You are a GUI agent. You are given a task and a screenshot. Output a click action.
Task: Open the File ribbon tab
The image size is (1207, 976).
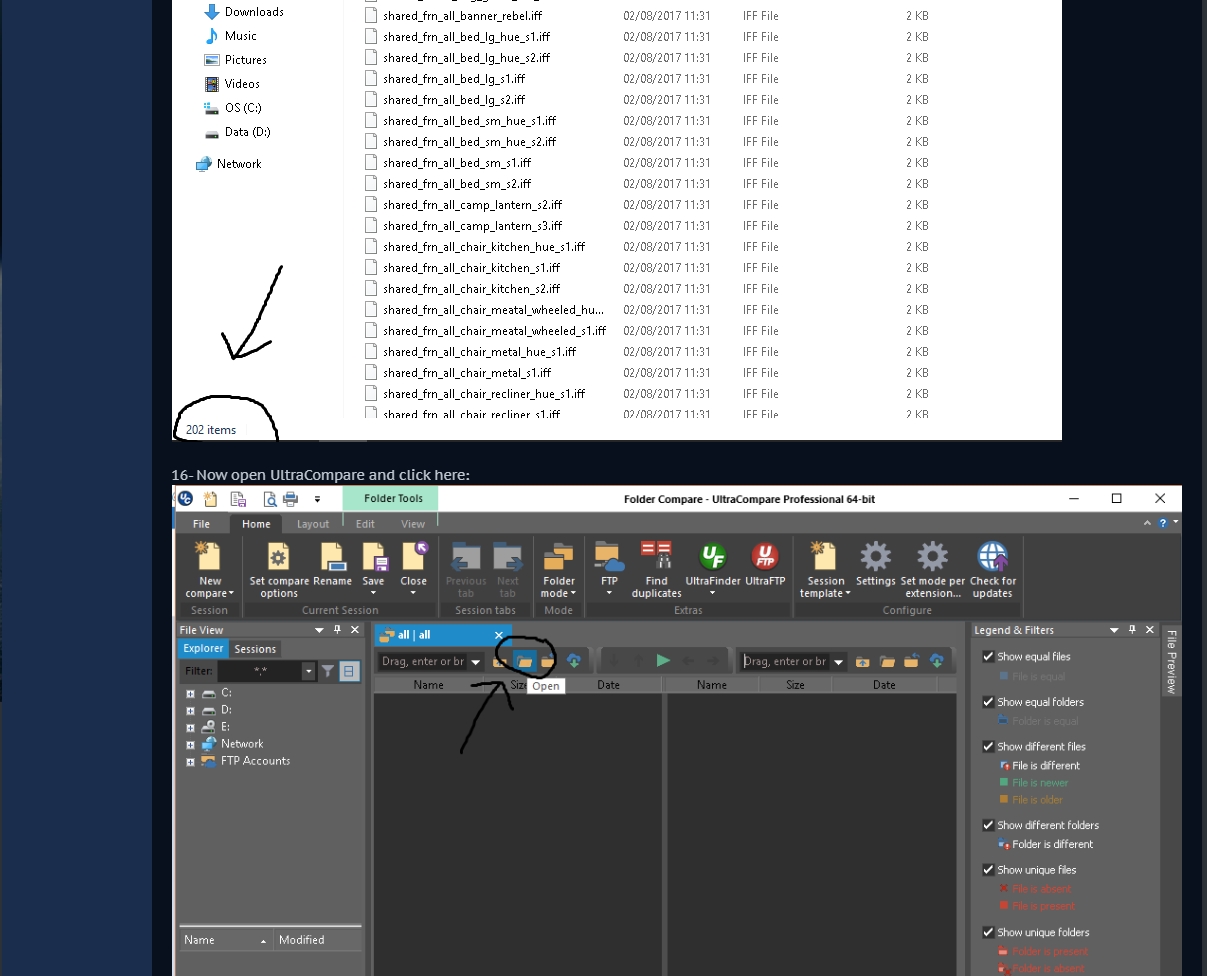pyautogui.click(x=201, y=524)
